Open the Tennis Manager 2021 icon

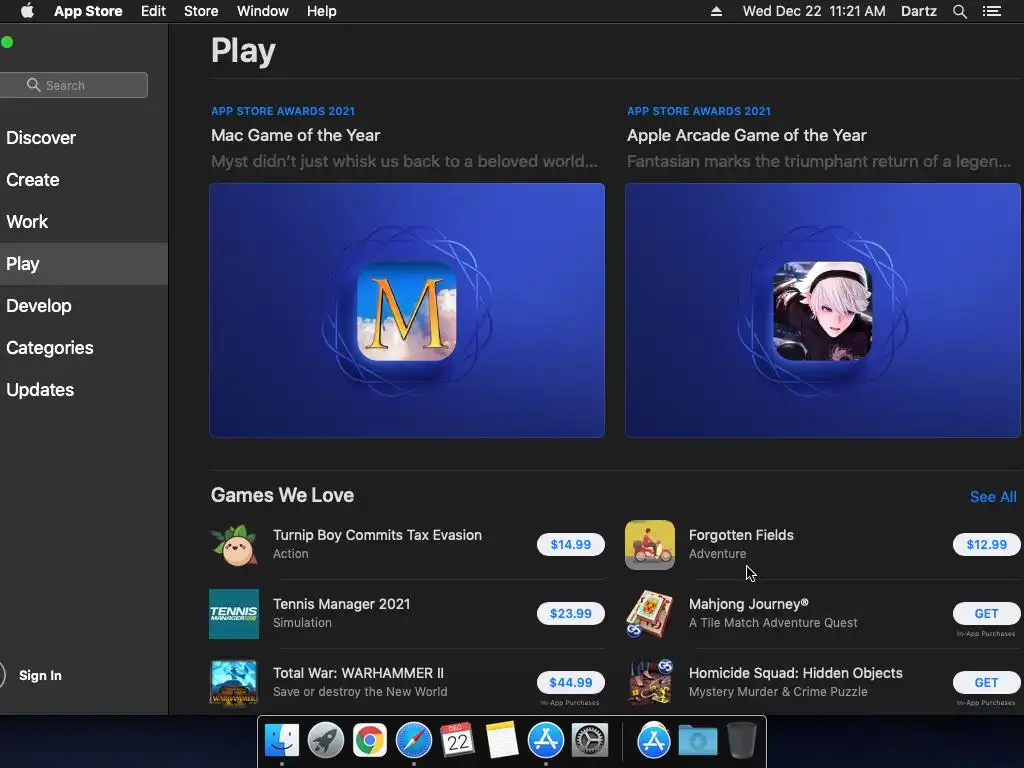pyautogui.click(x=234, y=614)
